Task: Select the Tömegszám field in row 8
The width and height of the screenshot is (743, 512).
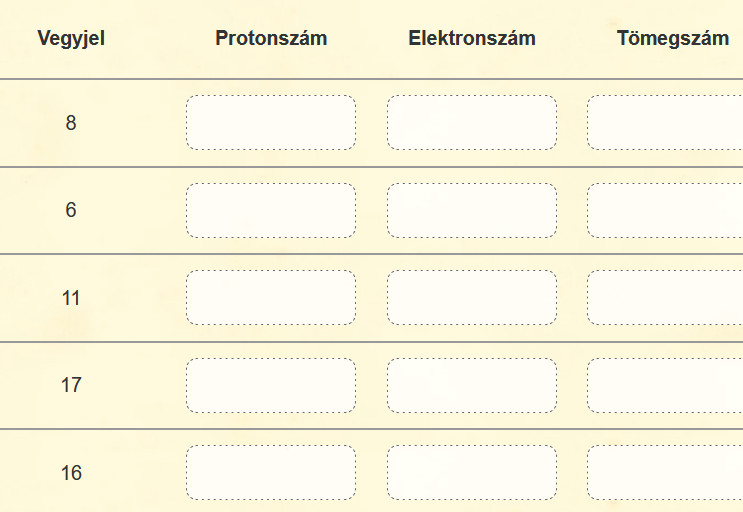Action: 665,123
